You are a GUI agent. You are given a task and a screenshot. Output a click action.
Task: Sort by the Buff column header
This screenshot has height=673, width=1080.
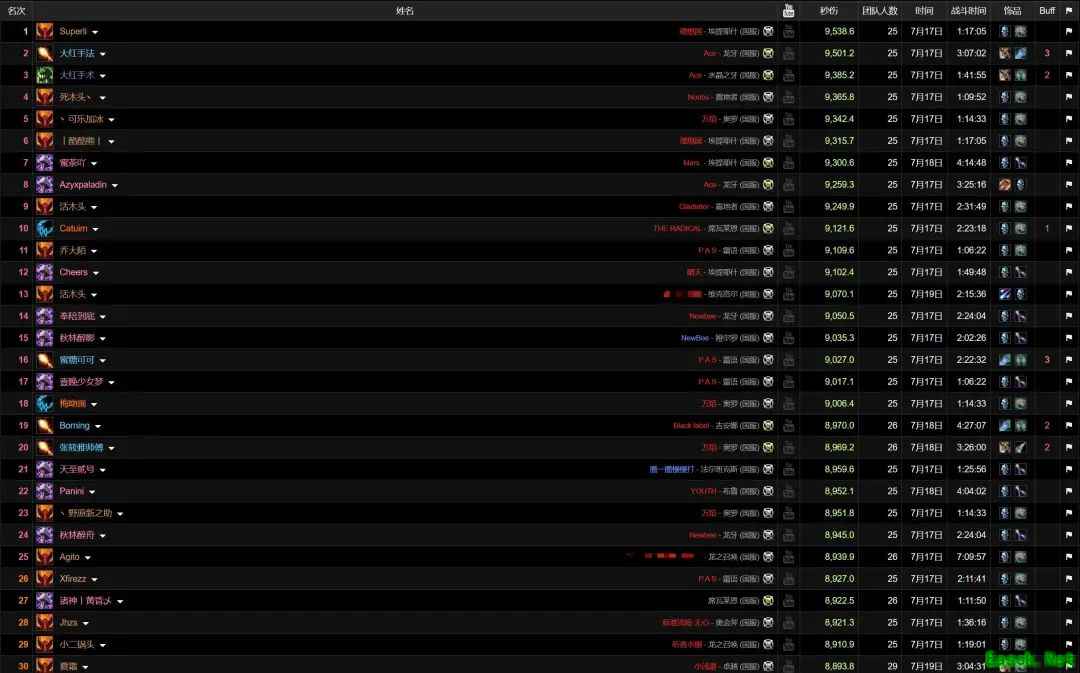coord(1047,10)
